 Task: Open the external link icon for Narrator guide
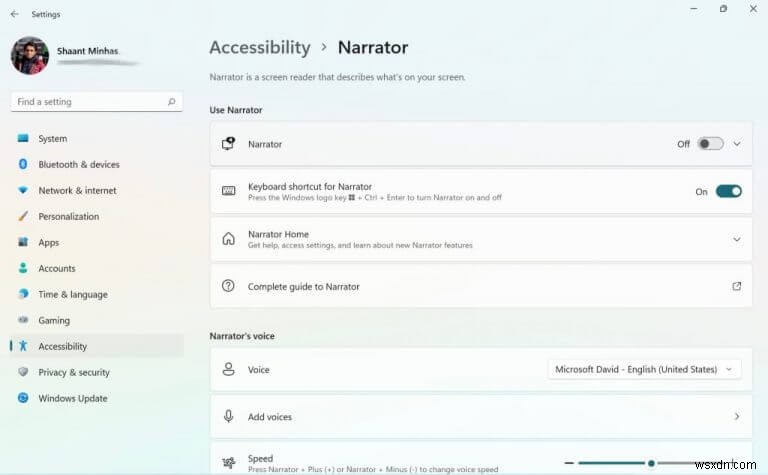coord(737,286)
